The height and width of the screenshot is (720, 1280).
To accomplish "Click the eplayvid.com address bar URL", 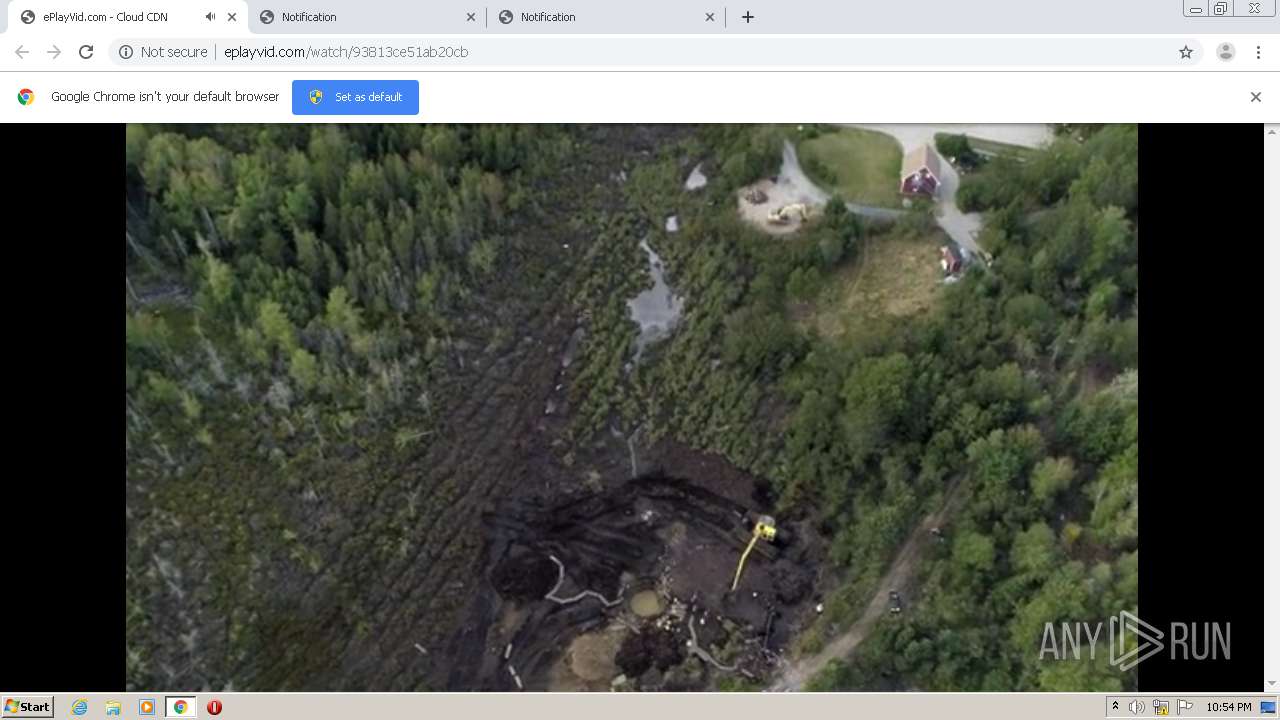I will [x=346, y=52].
